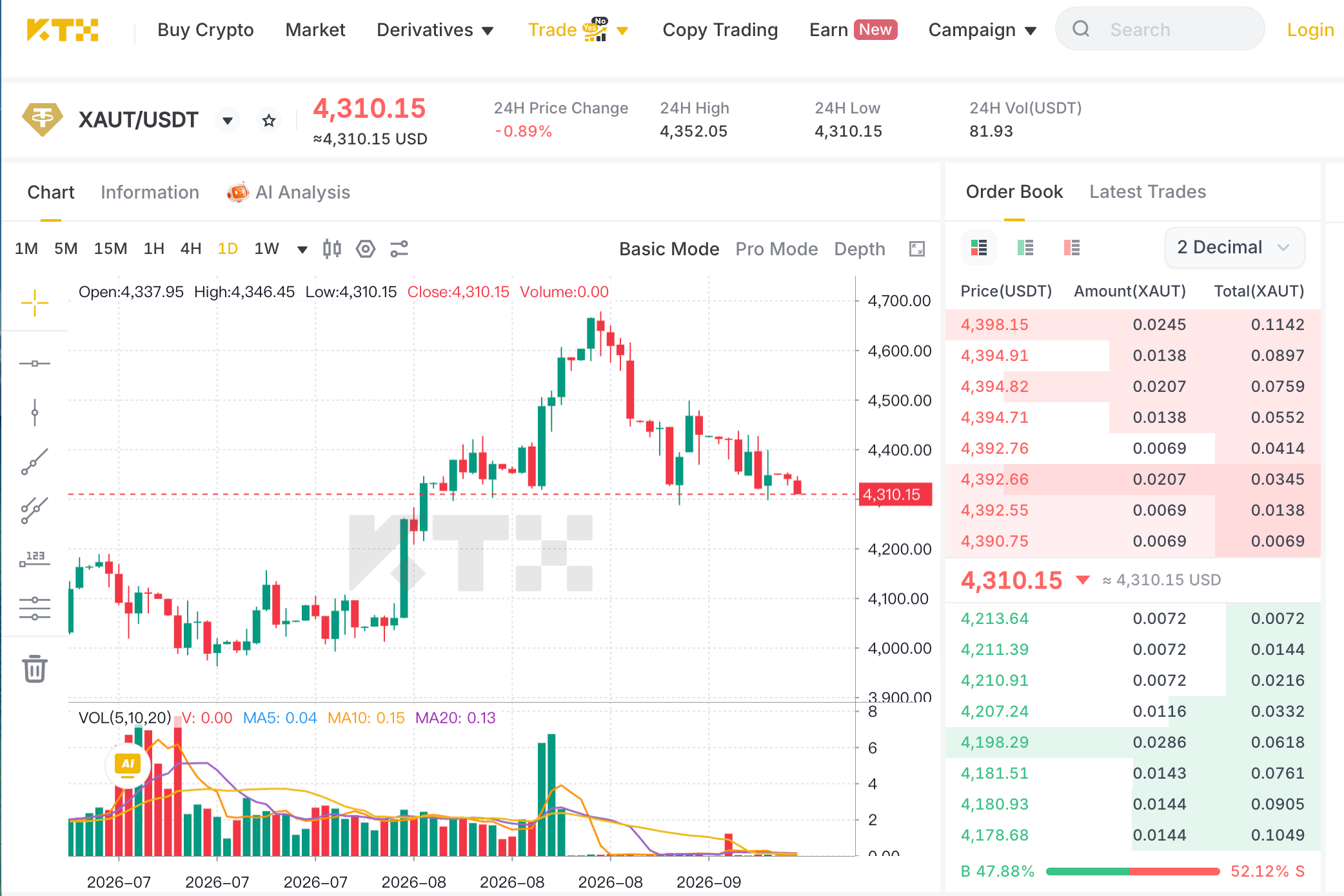Click the KTX logo

(x=63, y=30)
